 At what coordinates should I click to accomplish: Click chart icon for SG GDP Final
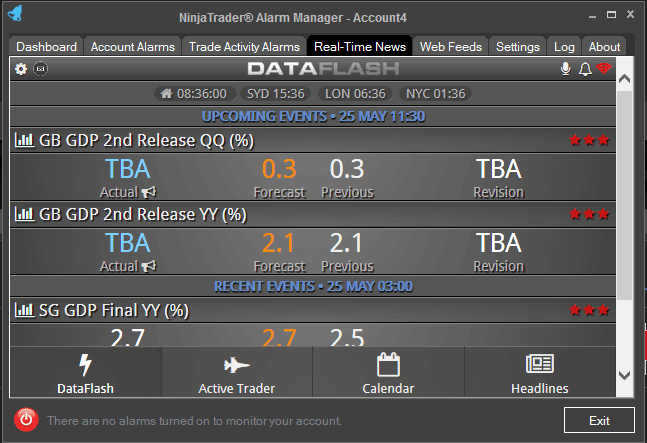24,310
